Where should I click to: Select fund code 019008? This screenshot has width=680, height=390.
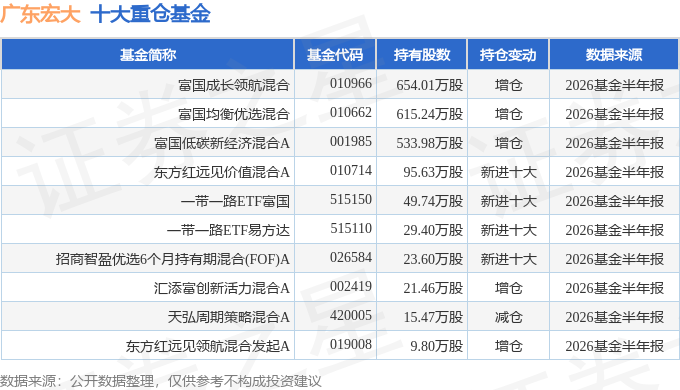pos(351,345)
